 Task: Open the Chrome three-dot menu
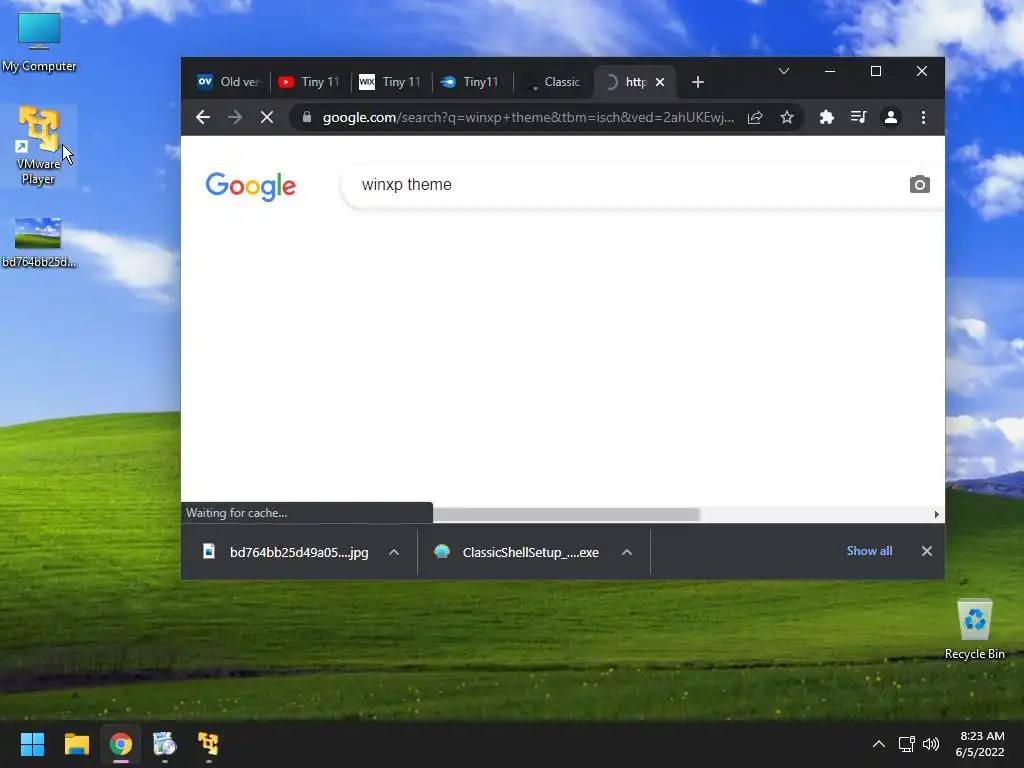click(x=923, y=118)
